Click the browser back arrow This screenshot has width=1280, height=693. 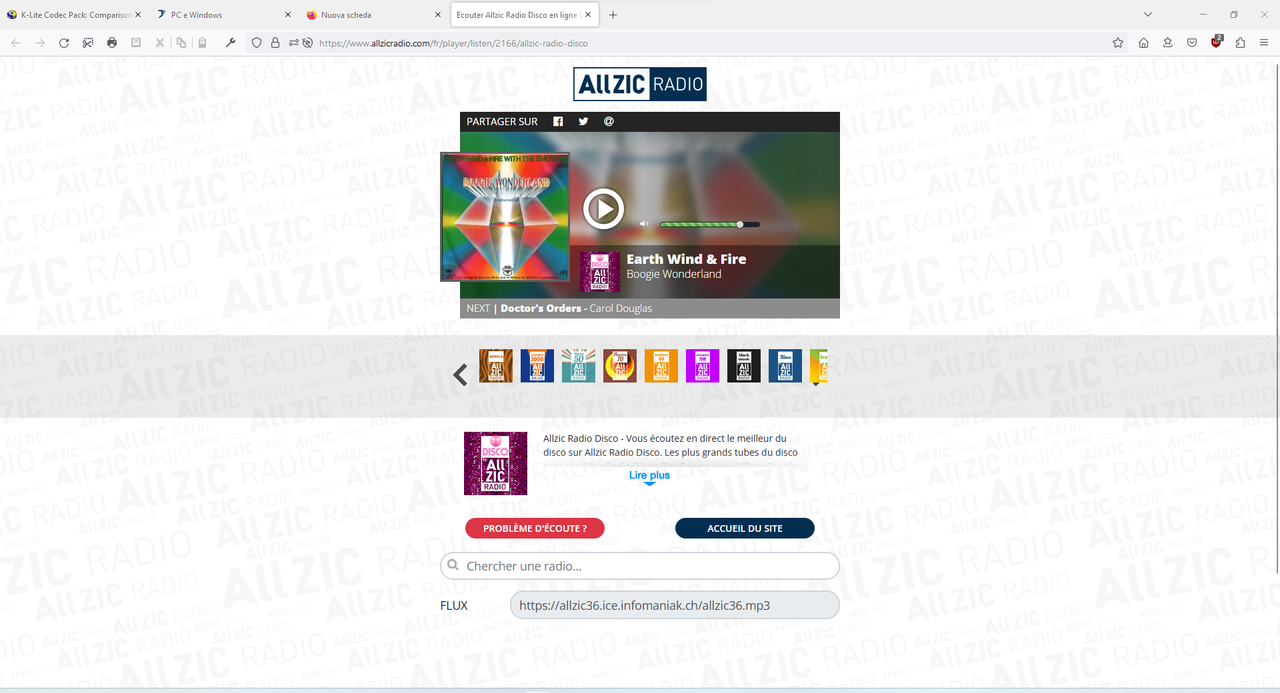[16, 43]
